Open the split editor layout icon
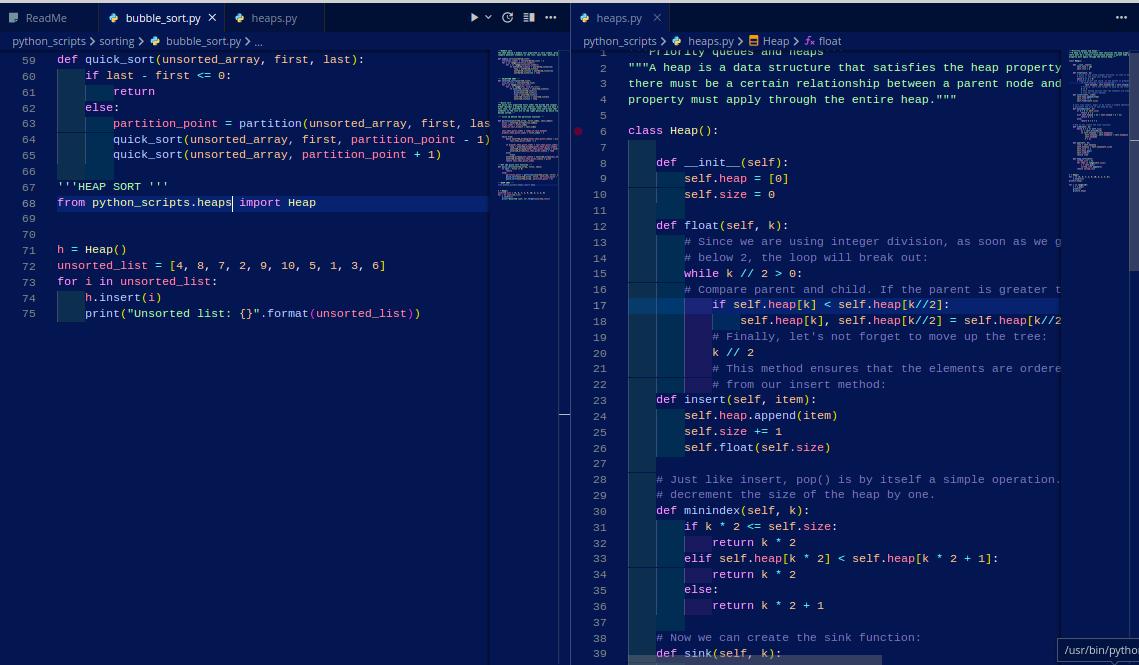Image resolution: width=1139 pixels, height=665 pixels. [531, 17]
